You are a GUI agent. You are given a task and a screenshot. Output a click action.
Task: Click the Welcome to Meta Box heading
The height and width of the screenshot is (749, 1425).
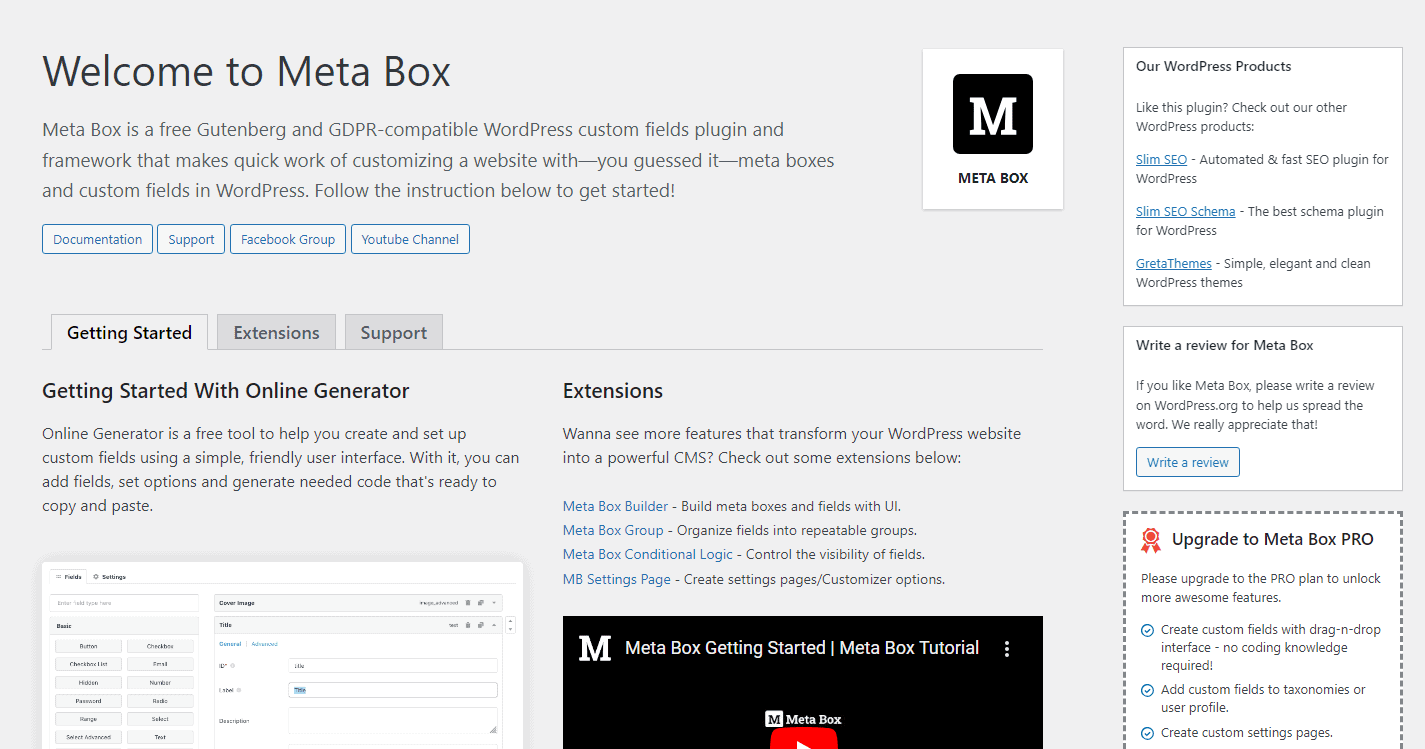(246, 72)
